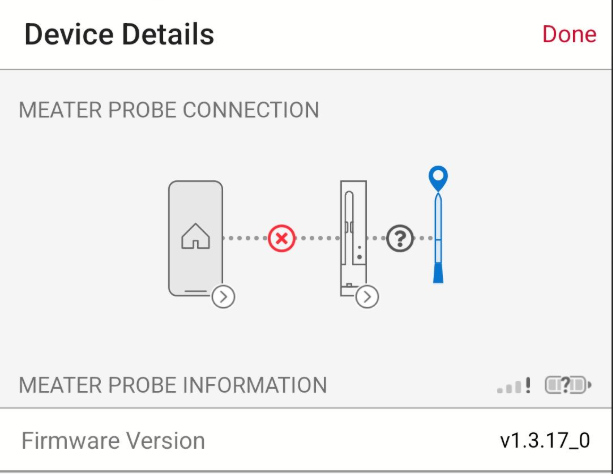Viewport: 613px width, 474px height.
Task: Click the MEATER PROBE CONNECTION header
Action: click(169, 110)
